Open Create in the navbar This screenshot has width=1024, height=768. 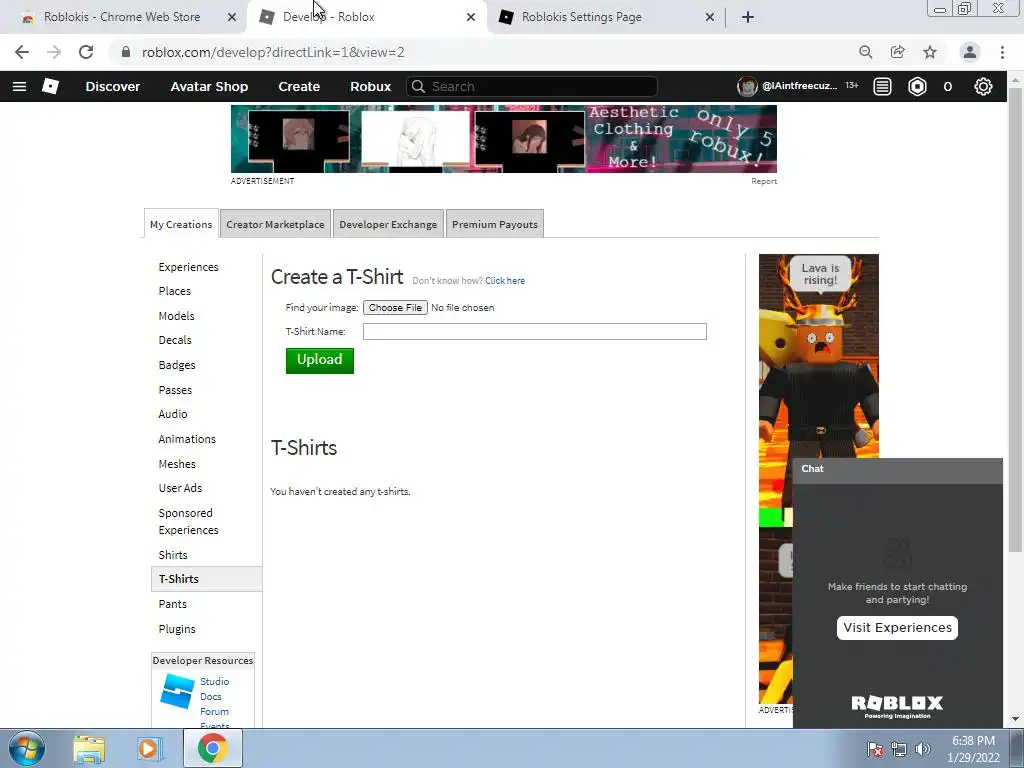click(x=299, y=86)
